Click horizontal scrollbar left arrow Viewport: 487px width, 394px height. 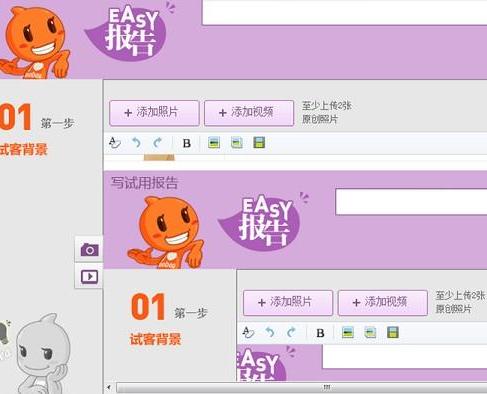point(109,387)
